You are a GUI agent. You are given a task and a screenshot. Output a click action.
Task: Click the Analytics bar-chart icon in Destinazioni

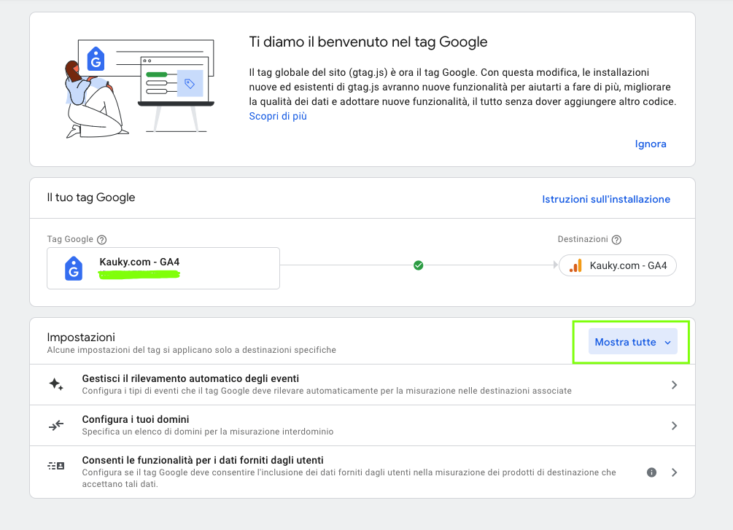click(575, 265)
